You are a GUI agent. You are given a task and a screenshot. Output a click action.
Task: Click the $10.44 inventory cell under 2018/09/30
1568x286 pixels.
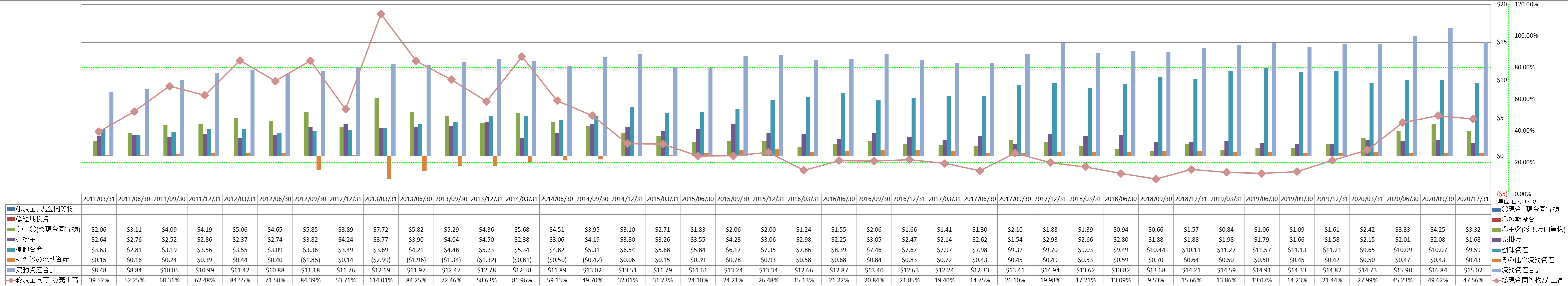[1156, 249]
